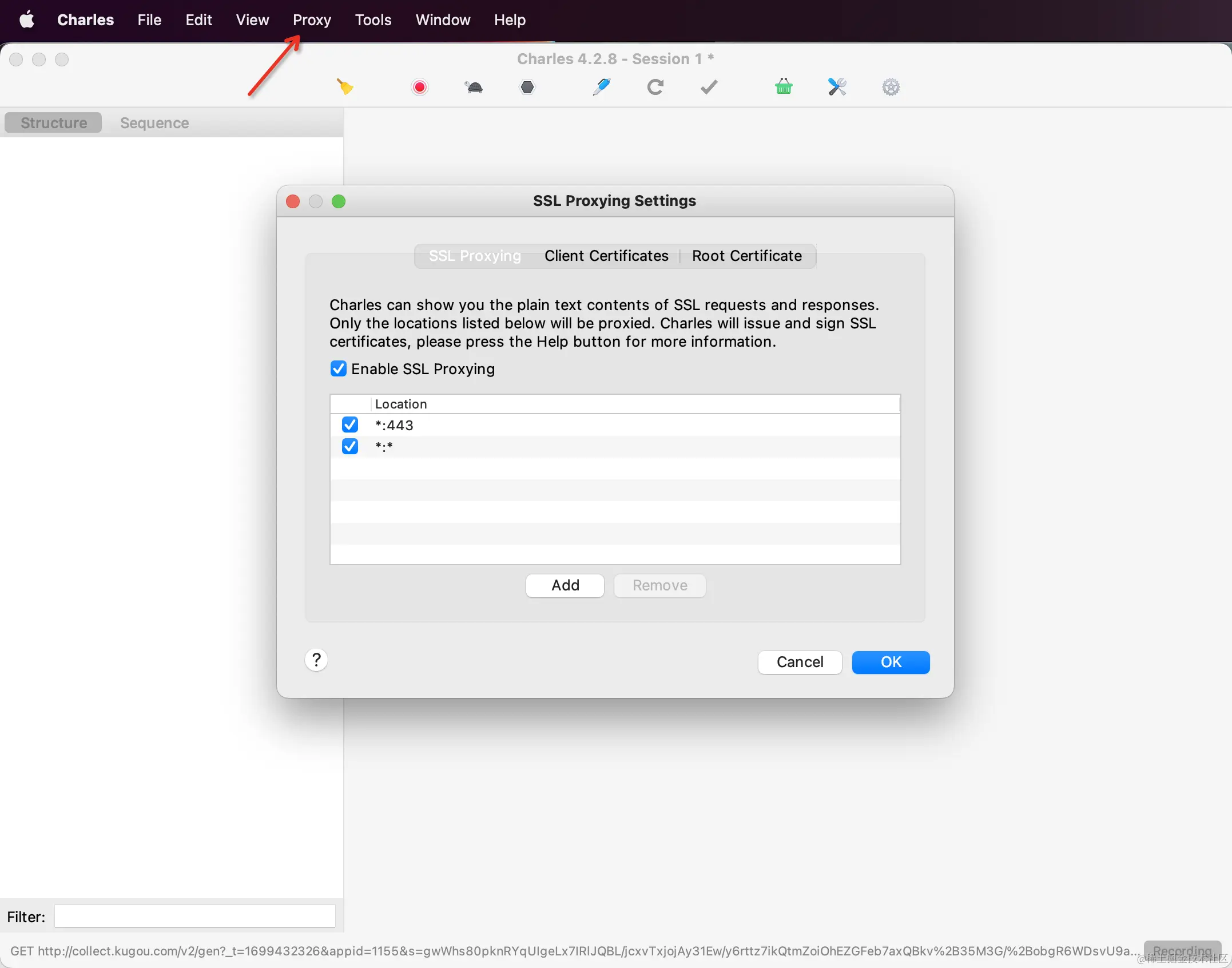This screenshot has width=1232, height=968.
Task: Toggle the red record button
Action: 420,87
